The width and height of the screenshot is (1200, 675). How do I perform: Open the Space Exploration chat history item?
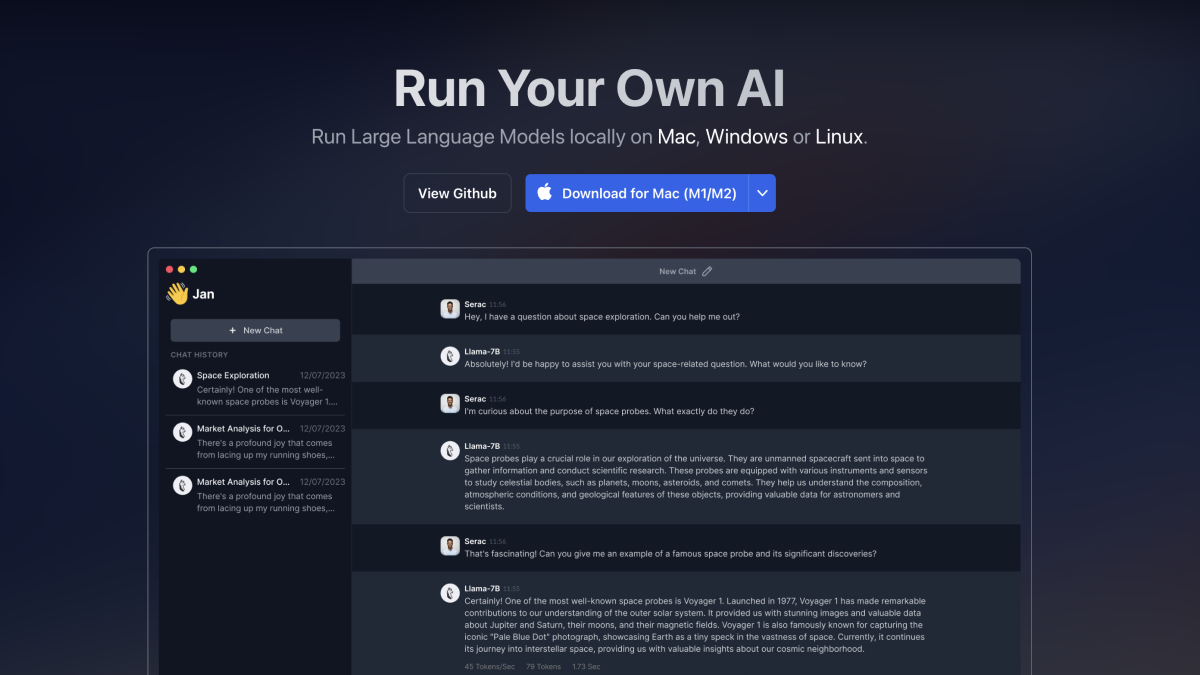(x=258, y=388)
